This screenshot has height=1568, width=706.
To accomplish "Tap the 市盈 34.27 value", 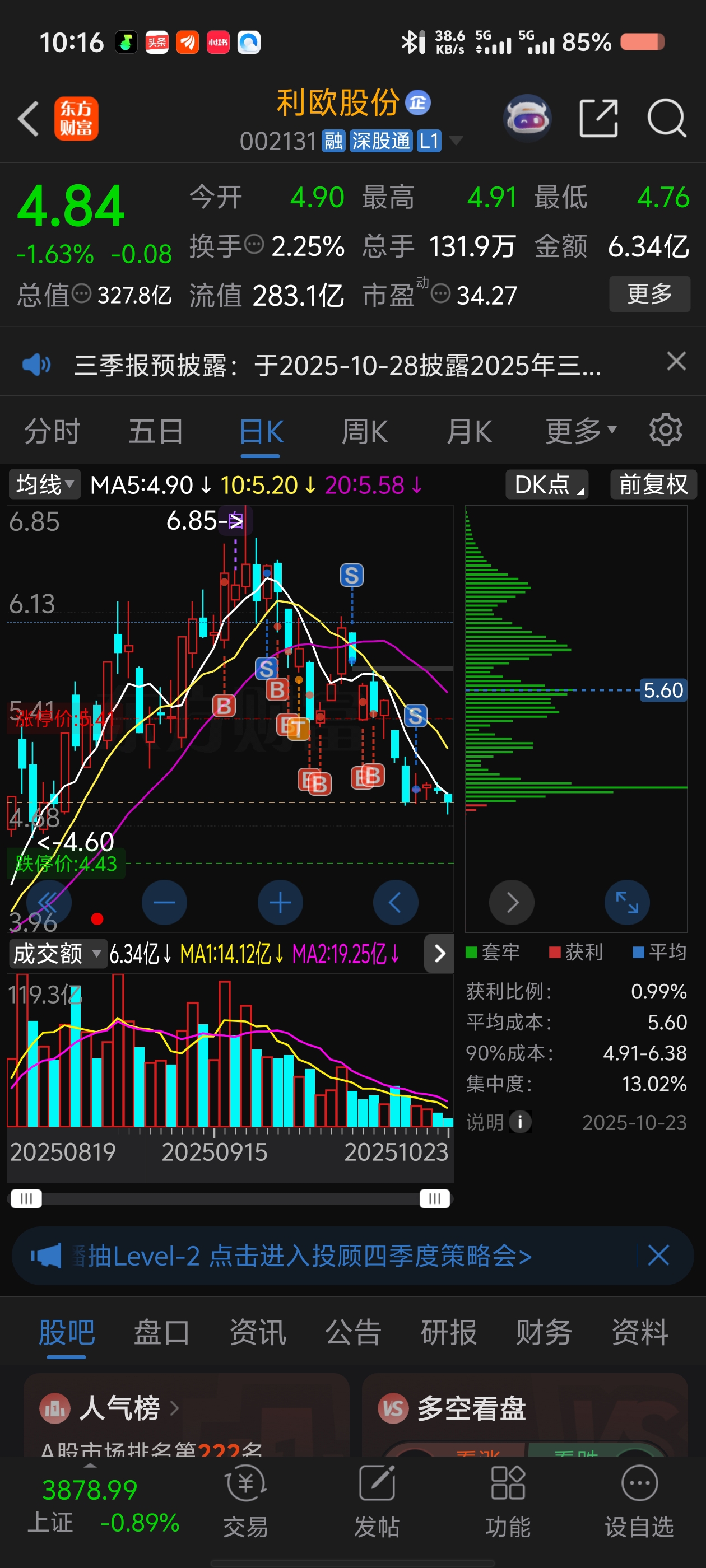I will tap(486, 295).
